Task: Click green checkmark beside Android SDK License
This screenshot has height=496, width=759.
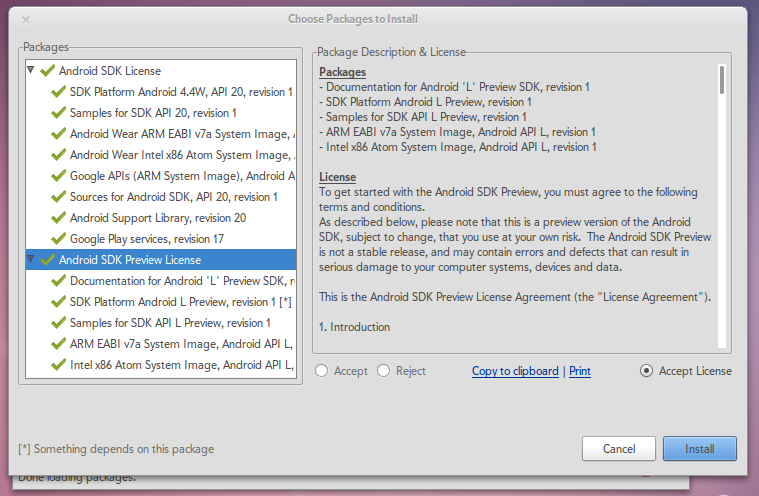Action: coord(47,71)
